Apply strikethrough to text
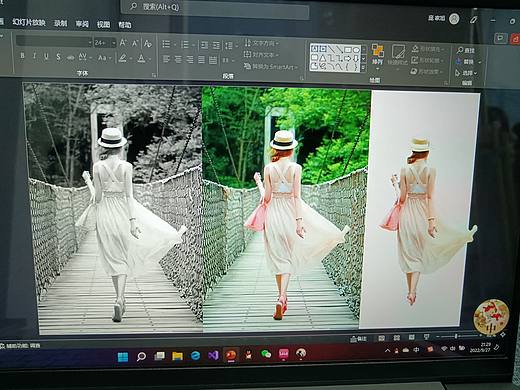The image size is (520, 390). pyautogui.click(x=70, y=57)
